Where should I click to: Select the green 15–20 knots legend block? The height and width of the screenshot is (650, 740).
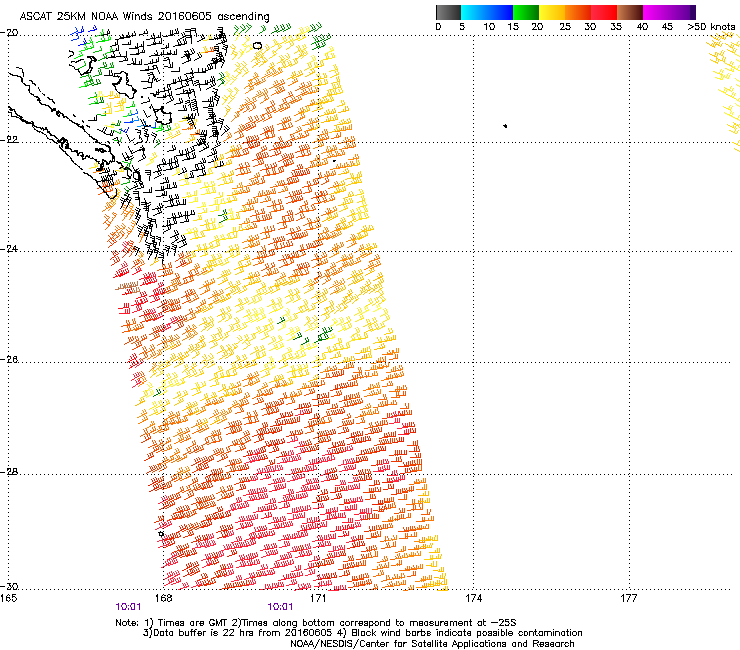tap(526, 12)
